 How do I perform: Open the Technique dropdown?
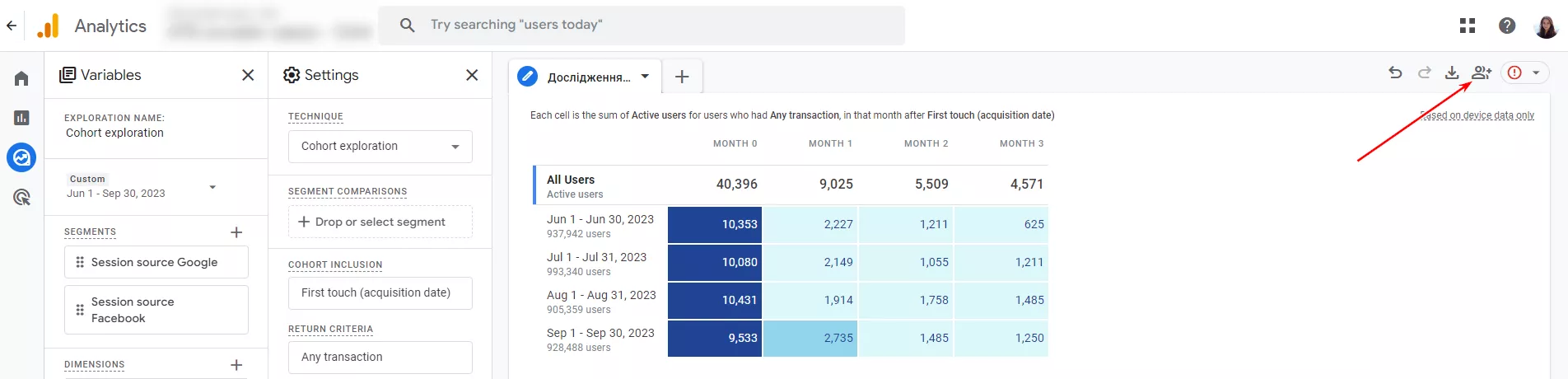[380, 146]
